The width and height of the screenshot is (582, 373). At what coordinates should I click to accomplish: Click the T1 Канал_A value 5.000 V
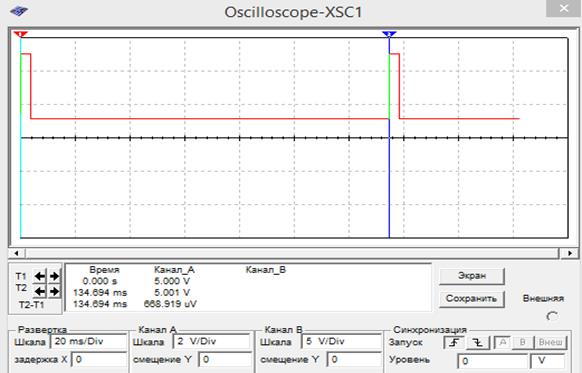(x=172, y=281)
